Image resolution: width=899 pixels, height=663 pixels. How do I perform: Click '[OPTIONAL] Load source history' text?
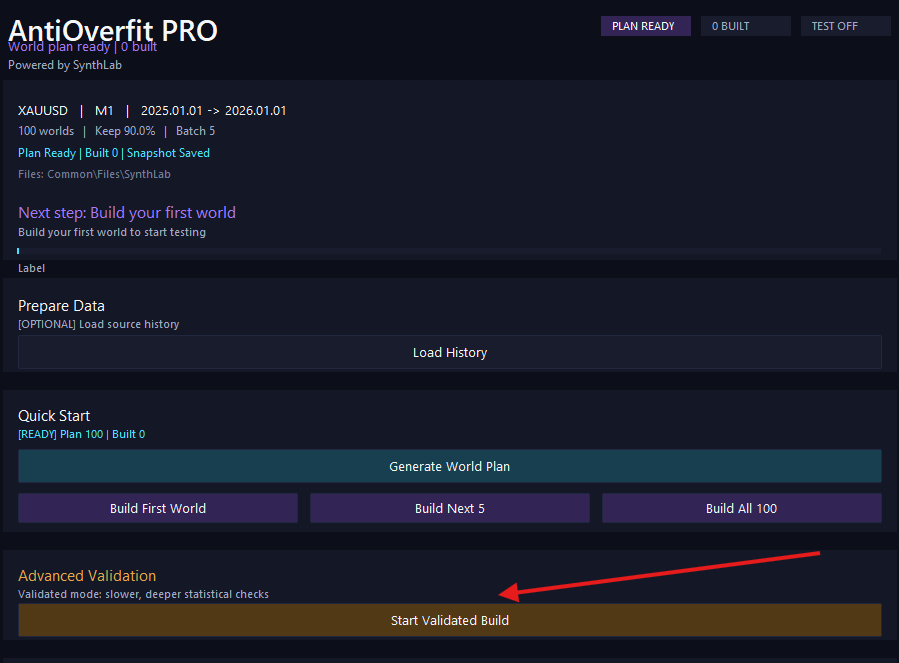point(99,324)
